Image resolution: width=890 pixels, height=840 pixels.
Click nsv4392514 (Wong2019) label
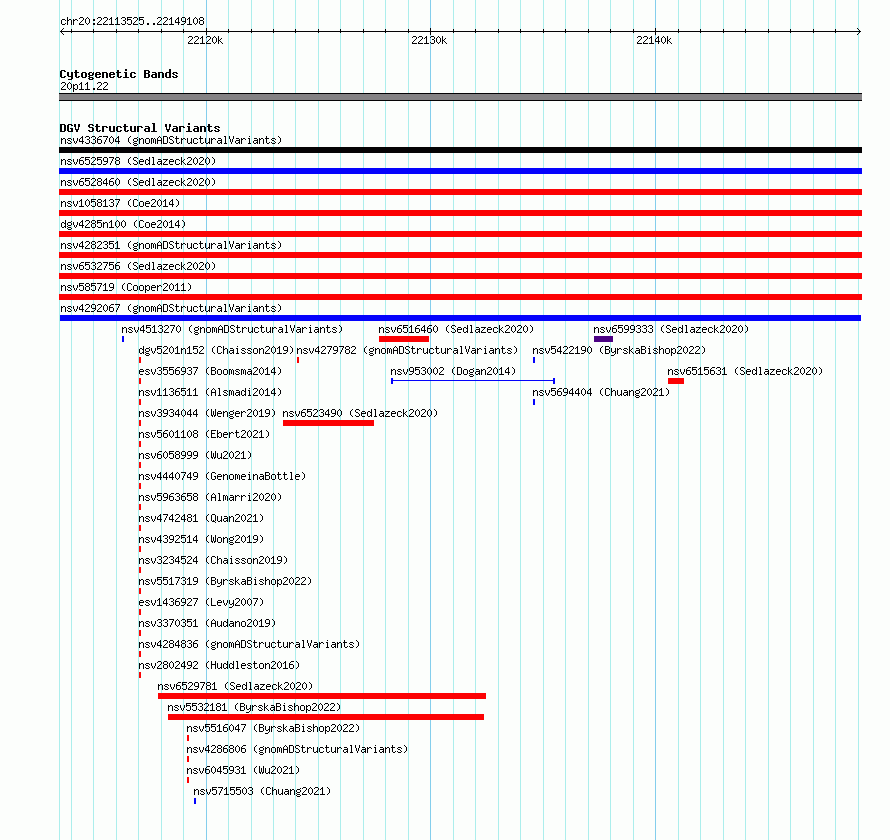tap(201, 539)
